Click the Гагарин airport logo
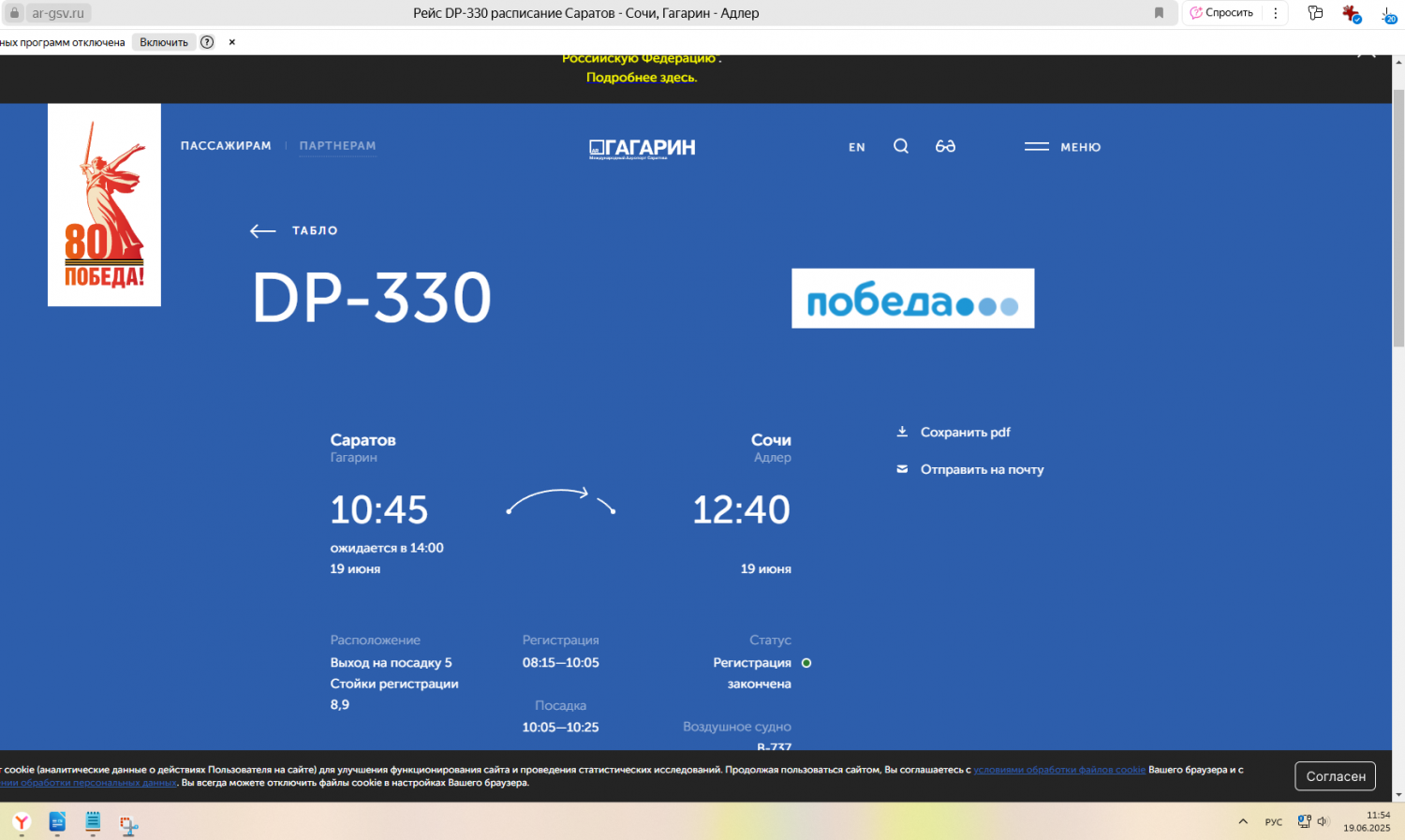1405x840 pixels. point(642,148)
